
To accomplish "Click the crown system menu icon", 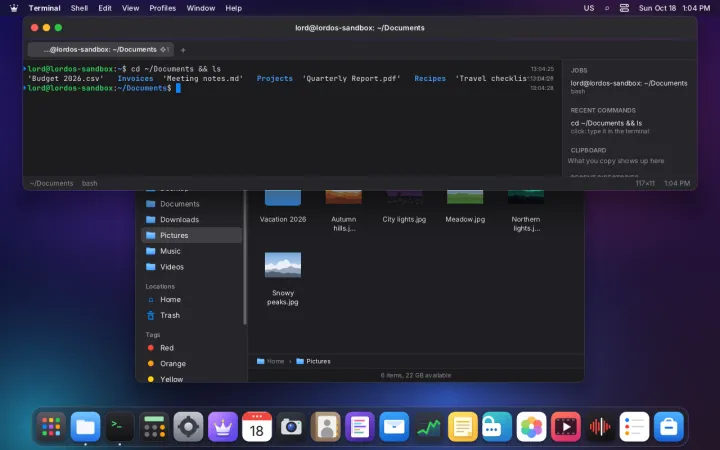I will (14, 8).
